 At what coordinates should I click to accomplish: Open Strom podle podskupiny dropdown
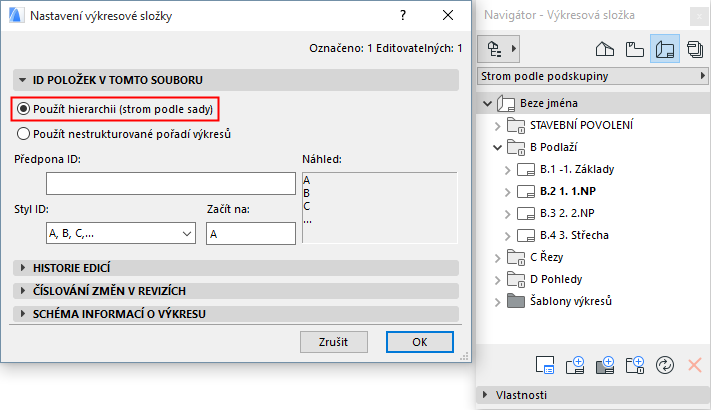pos(593,76)
